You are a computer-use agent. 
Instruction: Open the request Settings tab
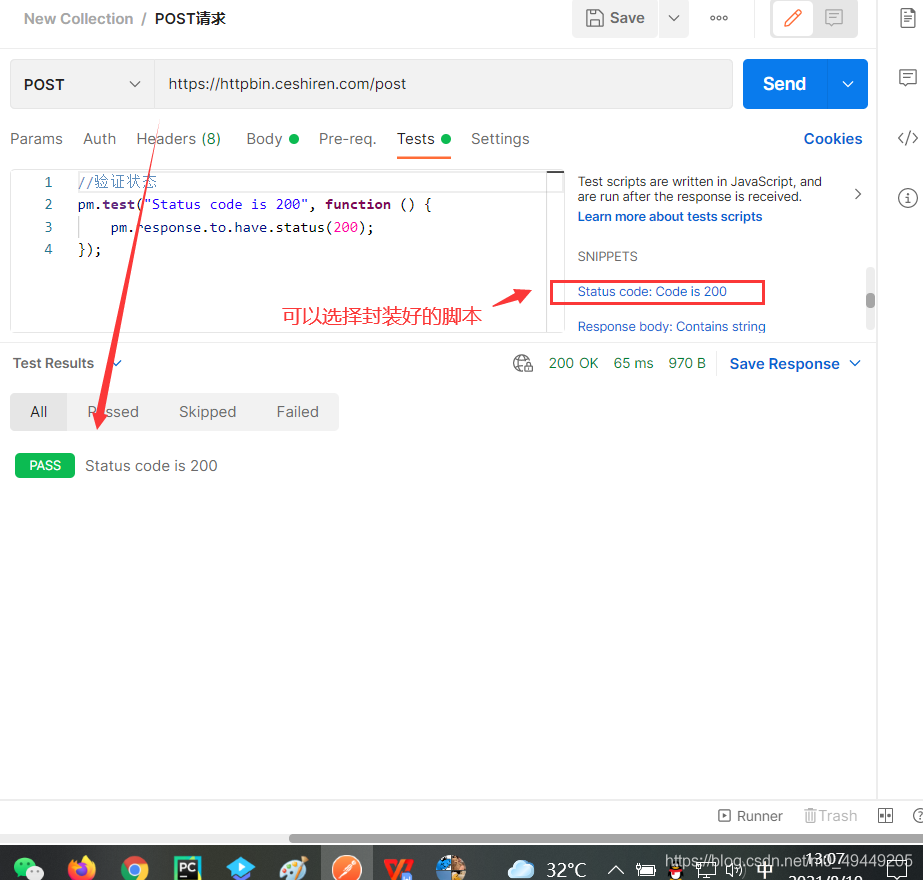[500, 139]
